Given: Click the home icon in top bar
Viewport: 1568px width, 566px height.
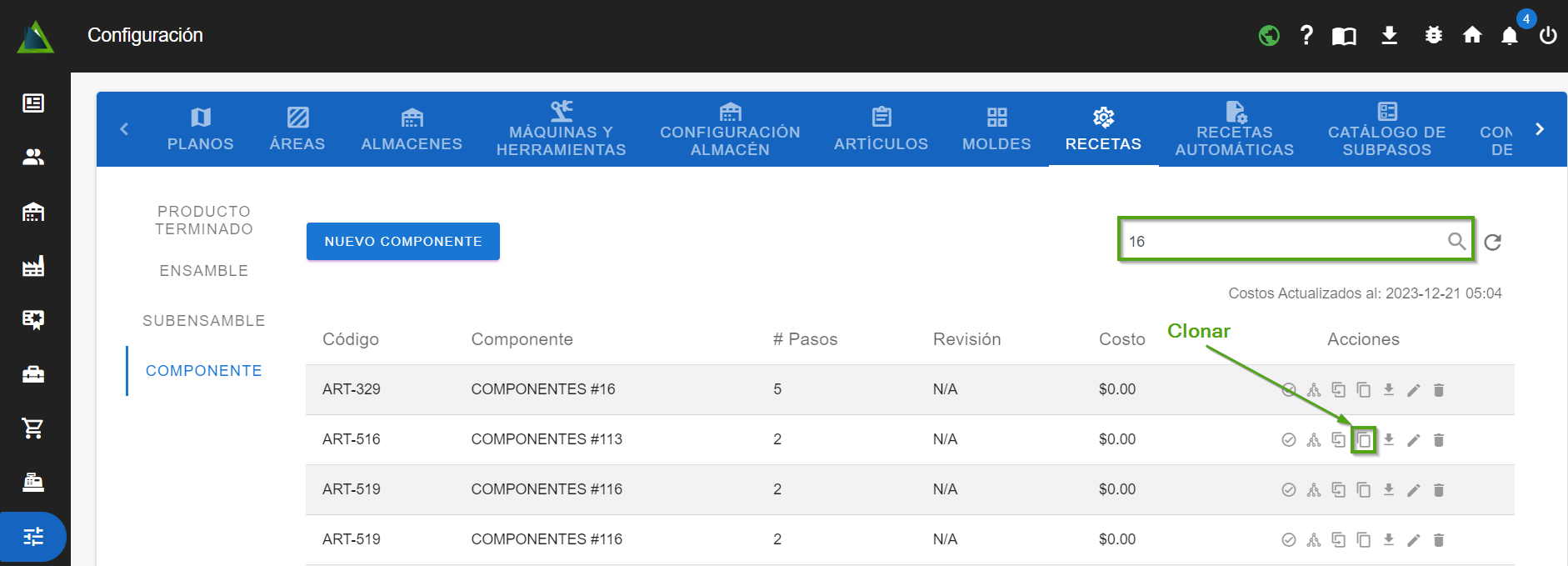Looking at the screenshot, I should click(1472, 35).
